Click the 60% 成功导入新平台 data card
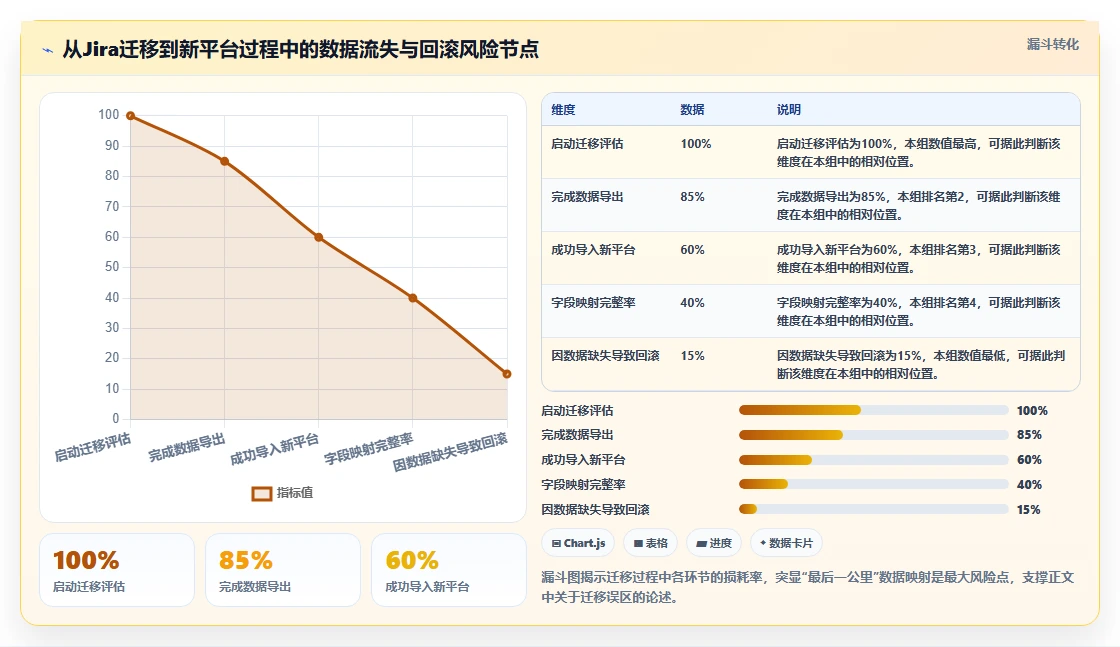 (449, 570)
